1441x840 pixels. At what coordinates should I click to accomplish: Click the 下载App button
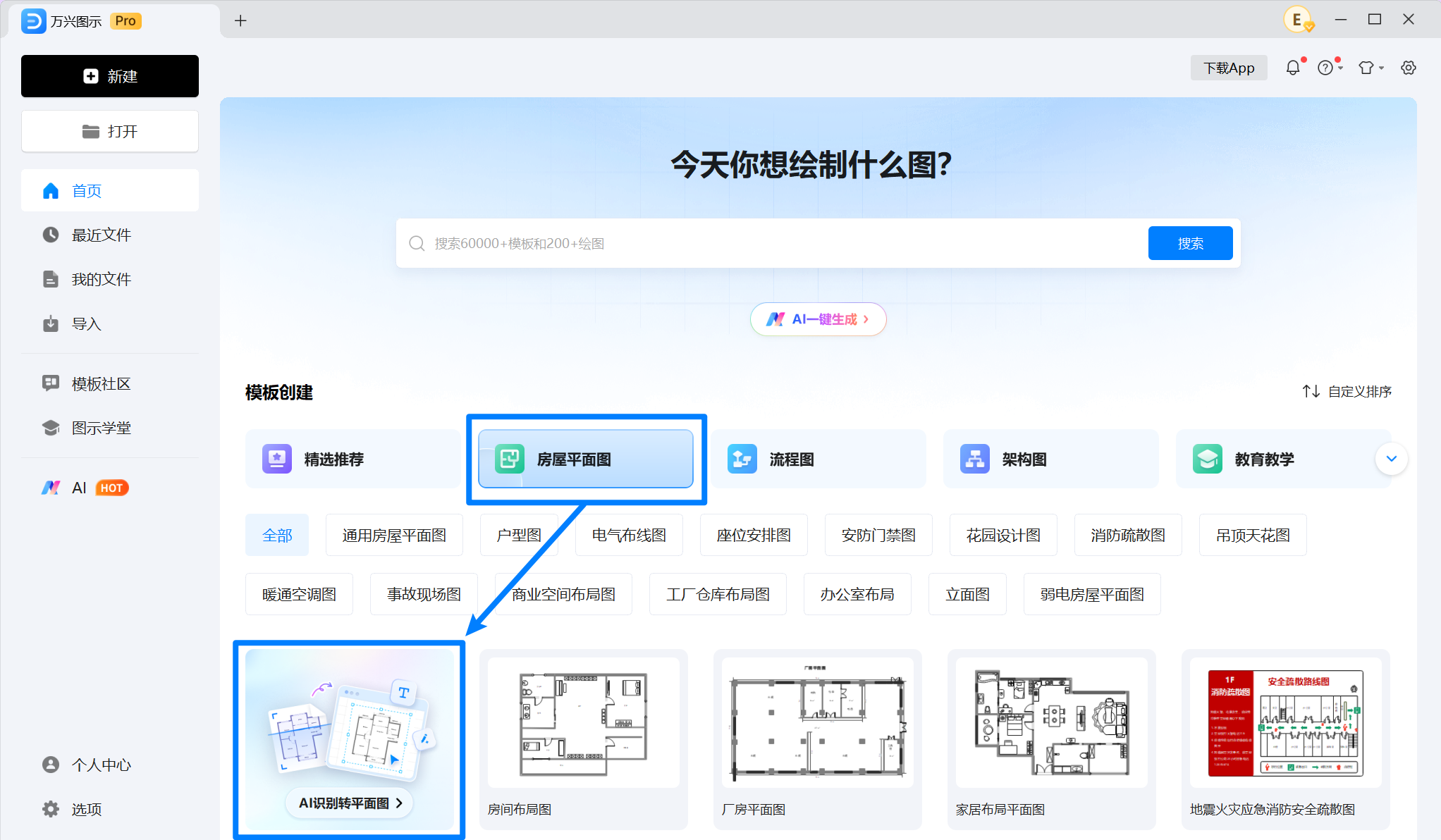1229,68
